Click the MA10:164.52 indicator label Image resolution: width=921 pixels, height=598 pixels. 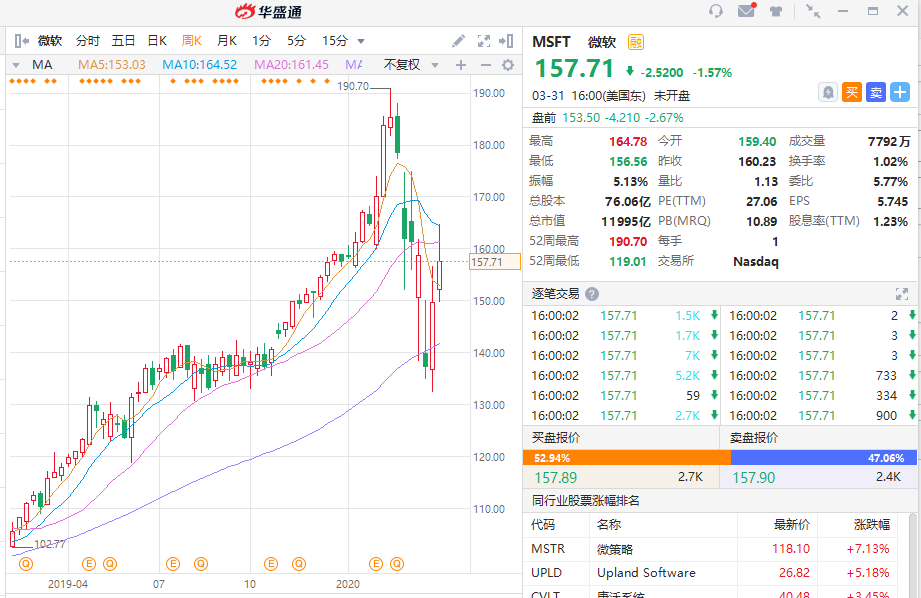pyautogui.click(x=200, y=65)
